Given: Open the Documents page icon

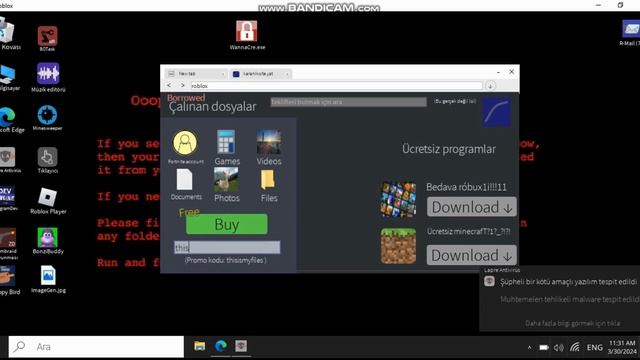Looking at the screenshot, I should tap(184, 180).
